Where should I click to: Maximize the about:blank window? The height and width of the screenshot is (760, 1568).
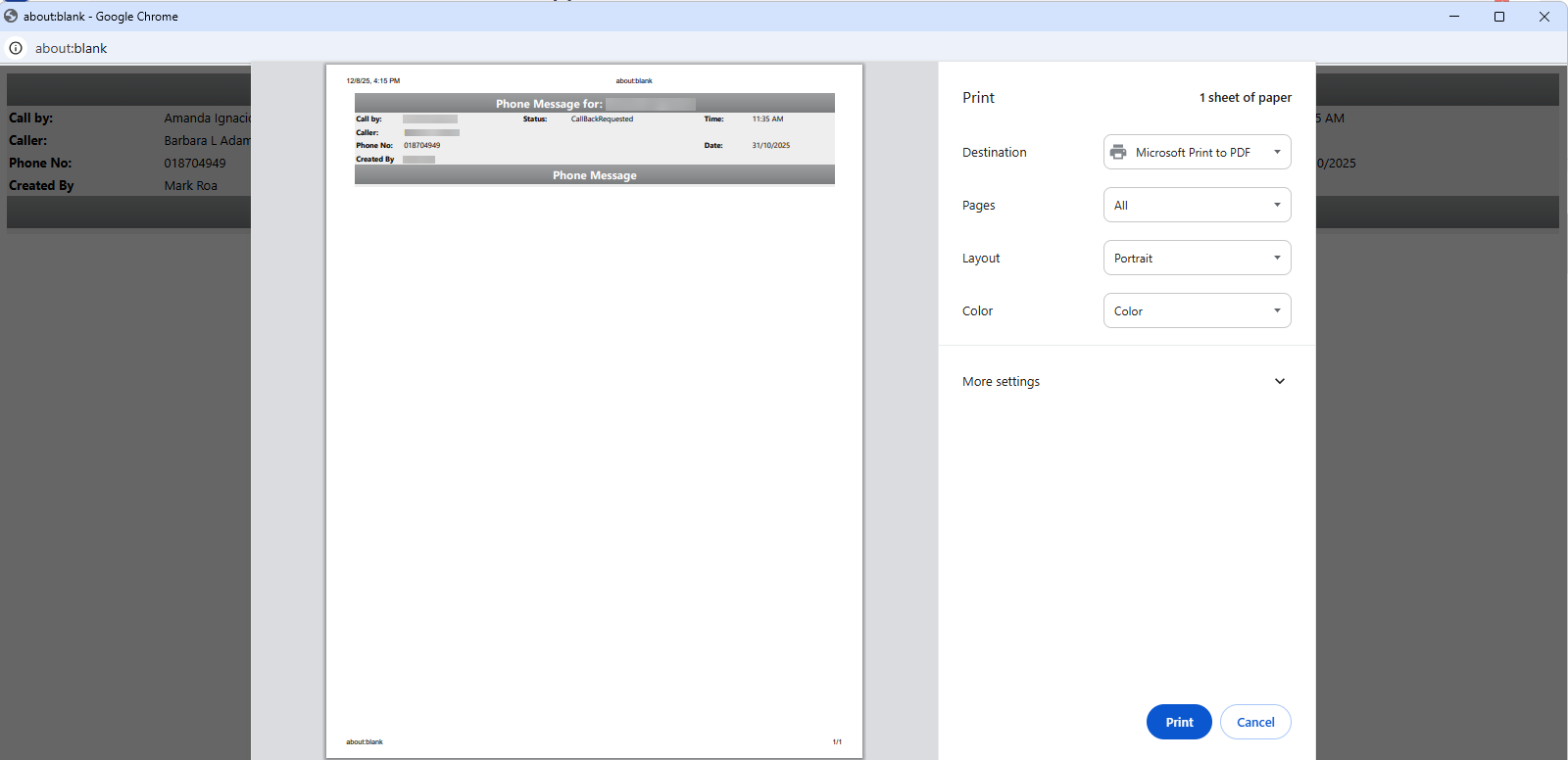[x=1499, y=16]
